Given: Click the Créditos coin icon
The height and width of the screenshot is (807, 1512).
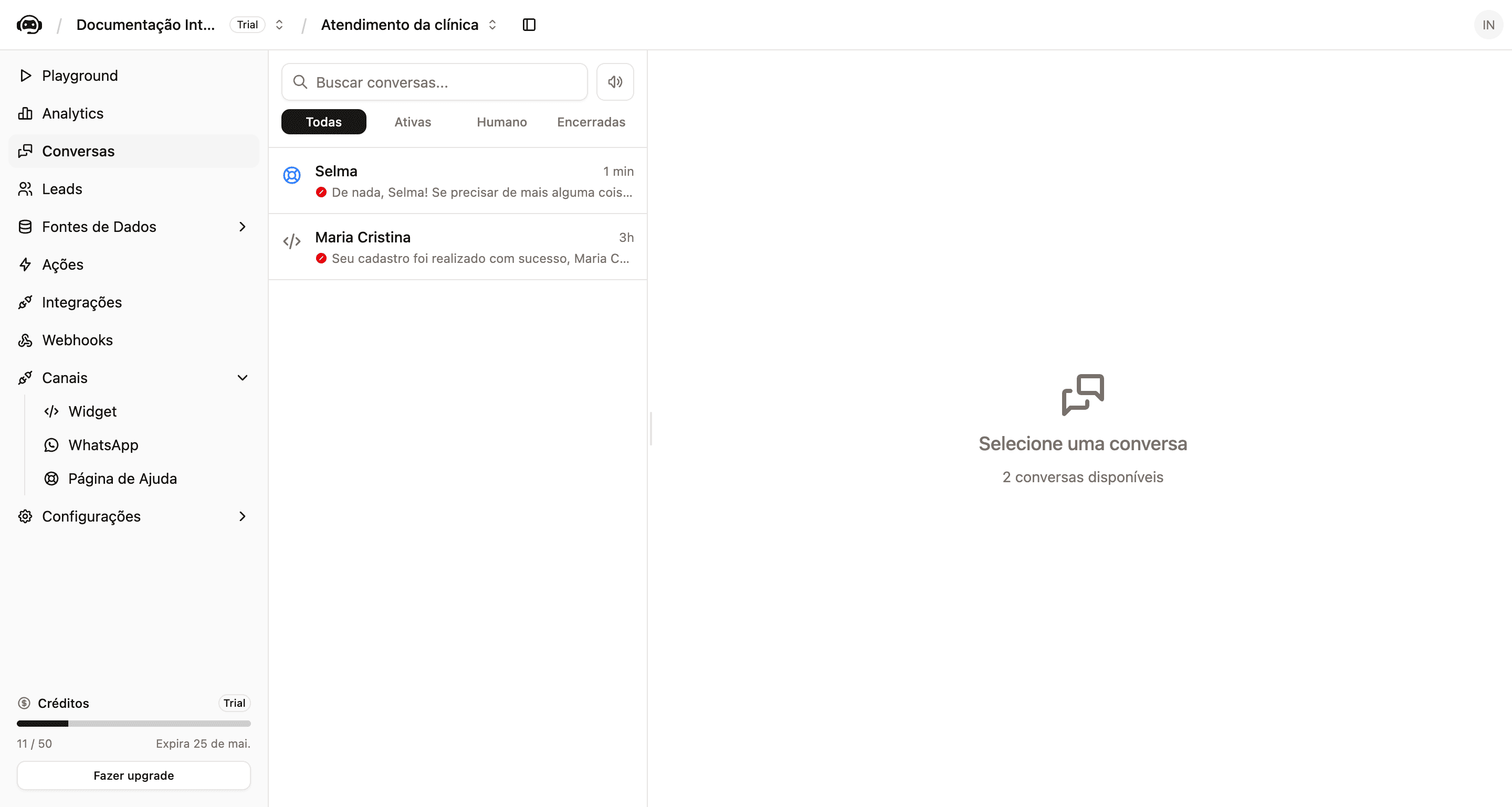Looking at the screenshot, I should (24, 703).
